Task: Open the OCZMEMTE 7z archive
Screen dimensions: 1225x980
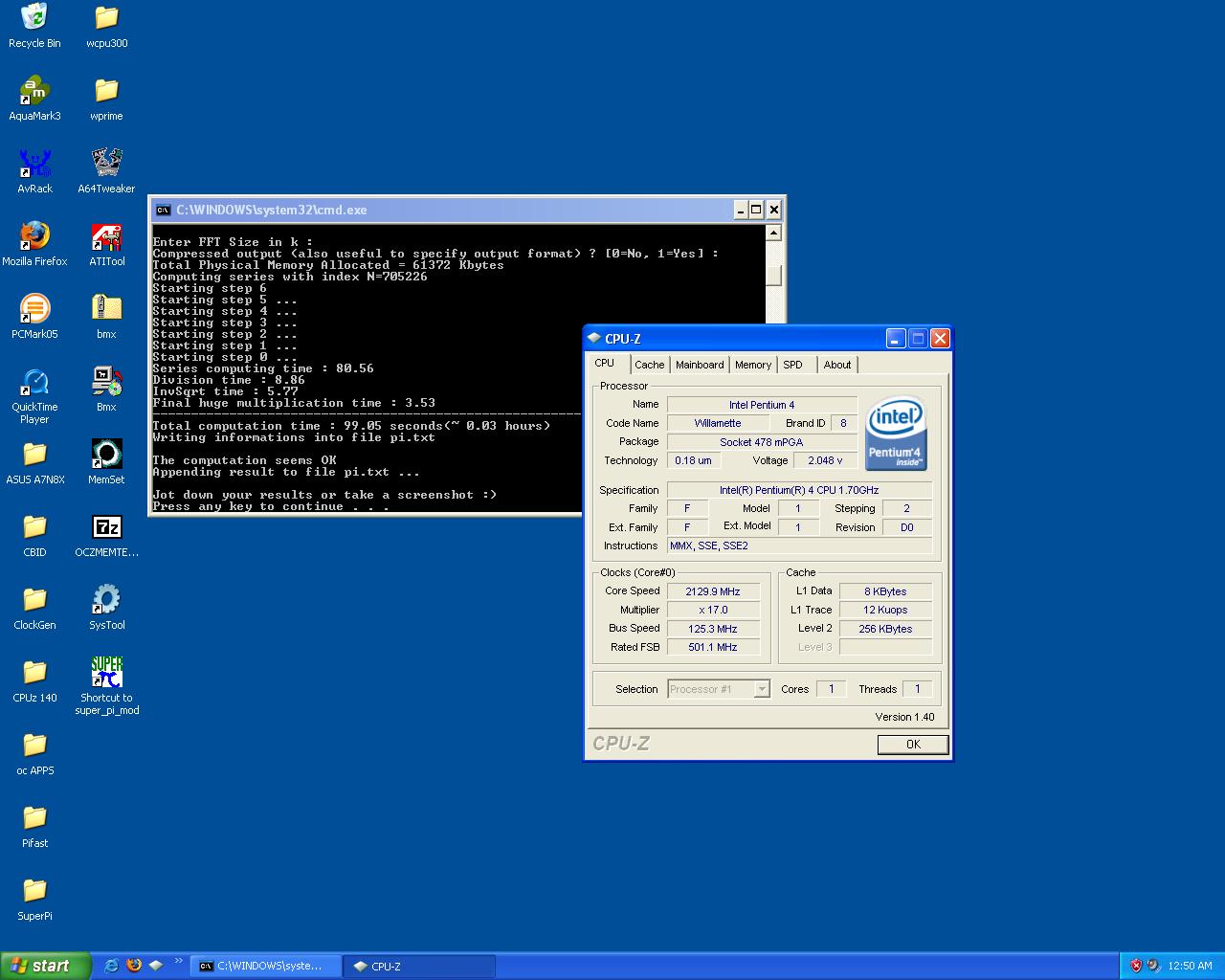Action: [106, 535]
